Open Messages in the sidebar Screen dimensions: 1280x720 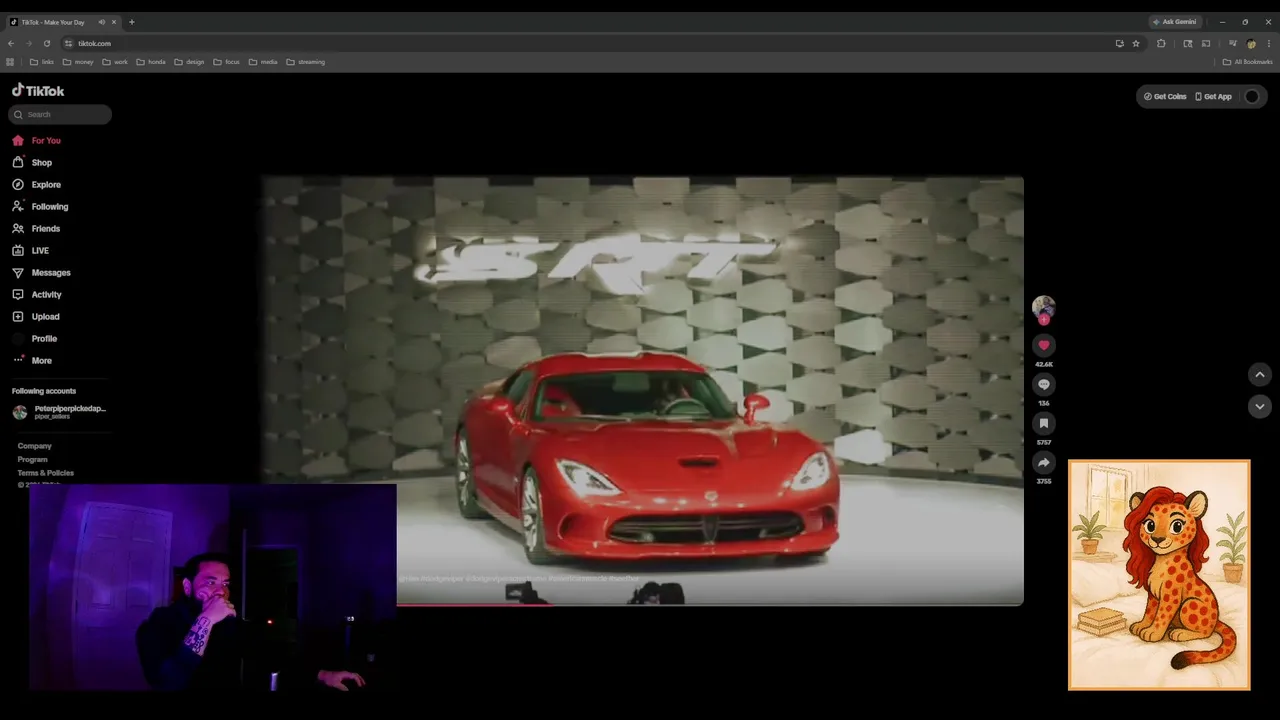(x=41, y=273)
